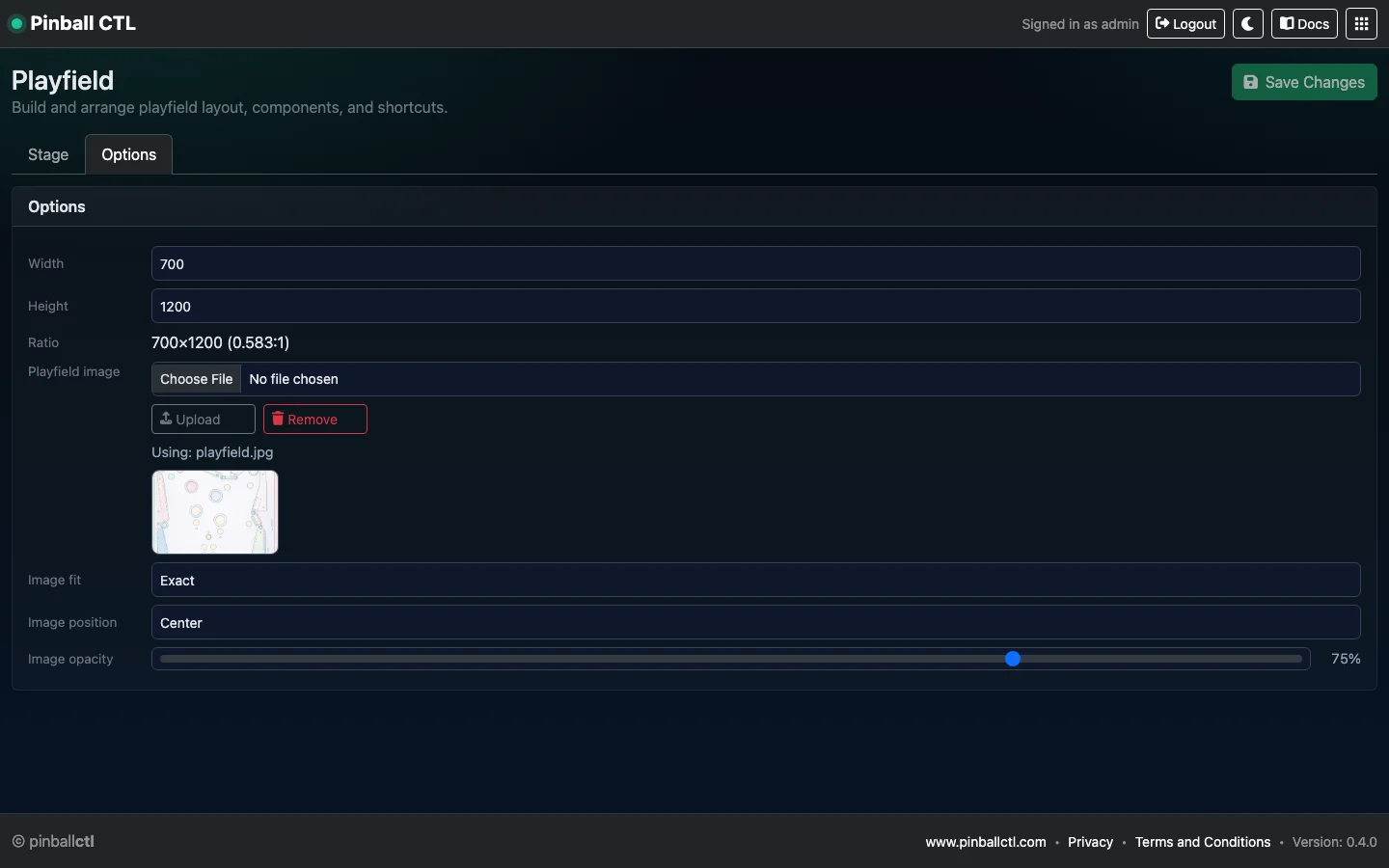The width and height of the screenshot is (1389, 868).
Task: Open Terms and Conditions
Action: (1203, 842)
